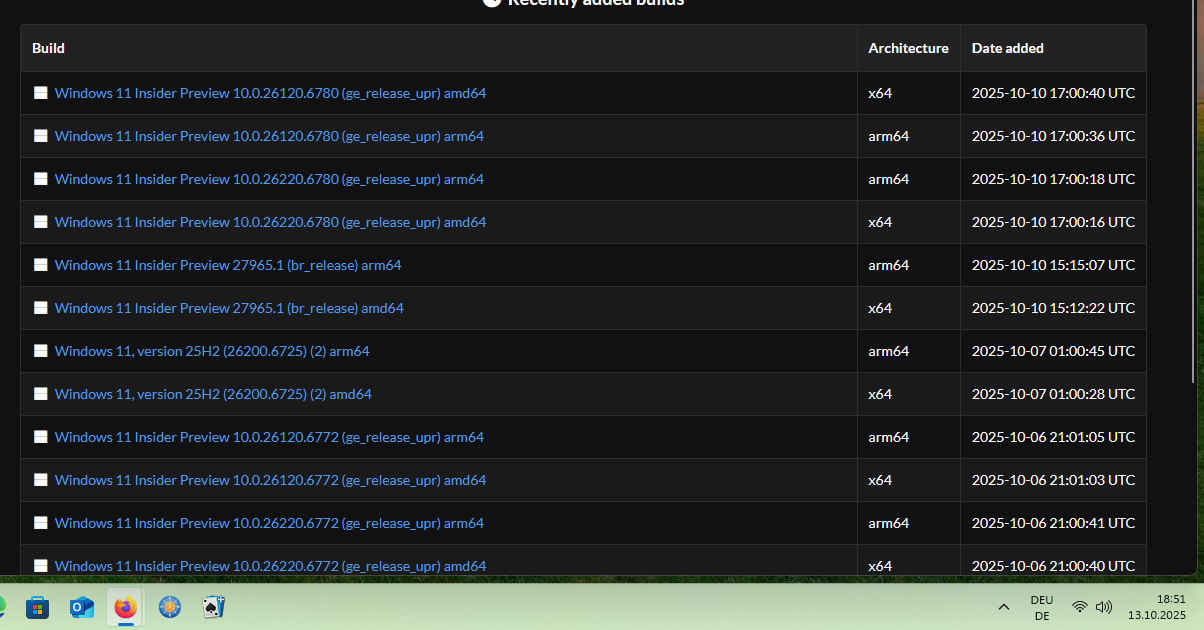
Task: Select date 2025-10-10 17:00:40 UTC
Action: [x=1053, y=93]
